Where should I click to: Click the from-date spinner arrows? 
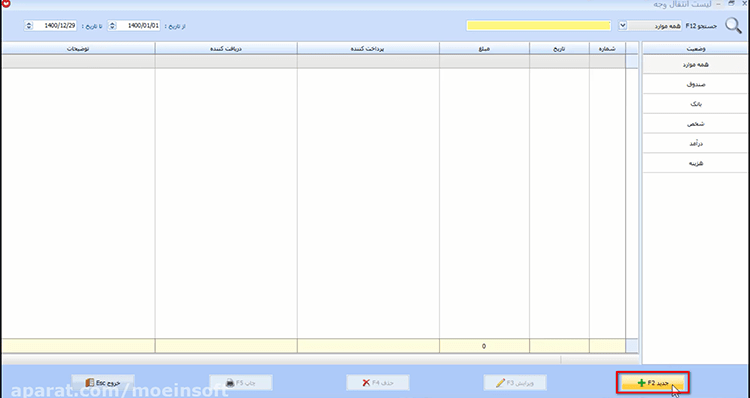(x=112, y=26)
